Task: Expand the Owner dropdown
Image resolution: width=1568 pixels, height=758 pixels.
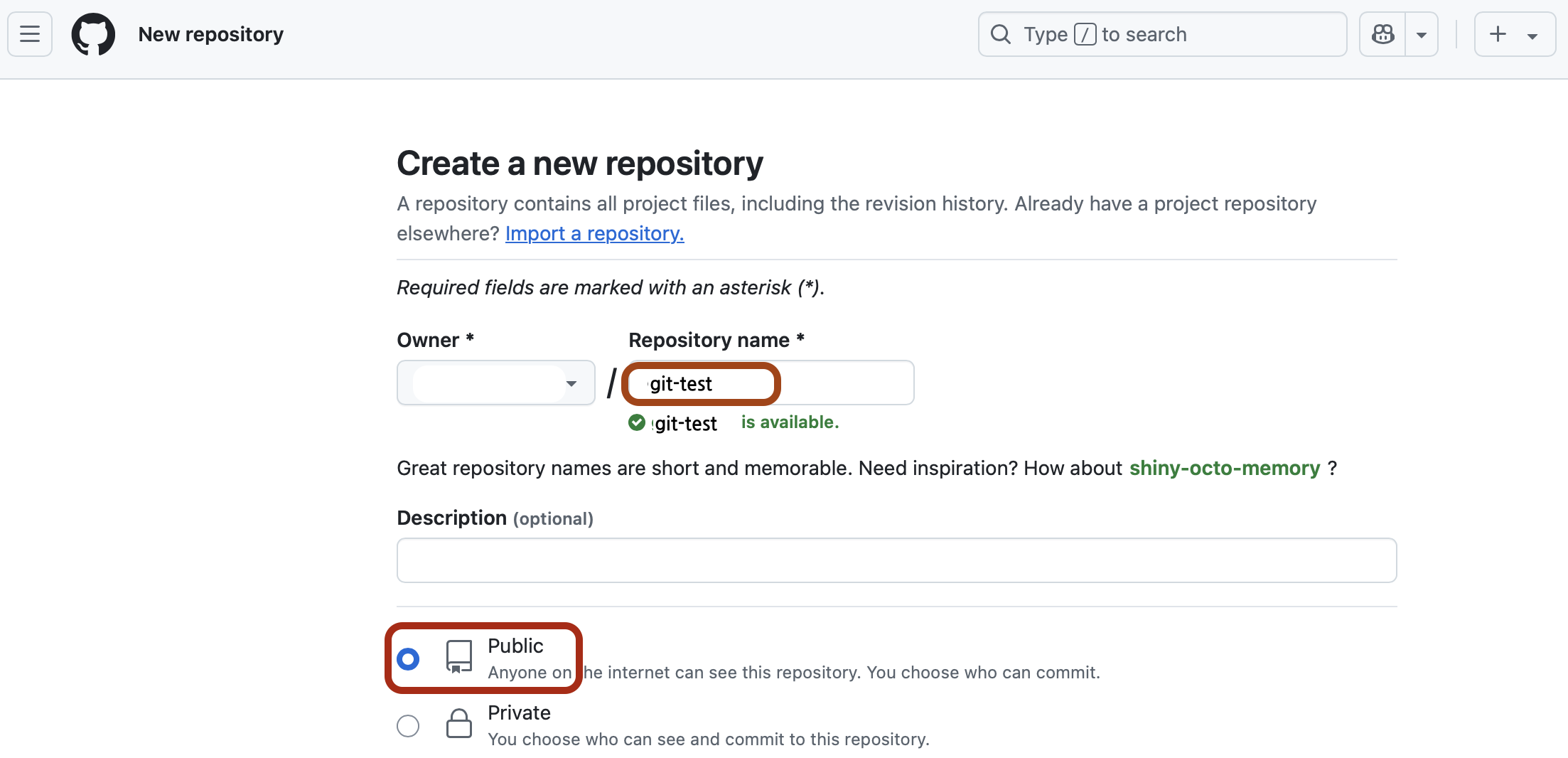Action: point(495,383)
